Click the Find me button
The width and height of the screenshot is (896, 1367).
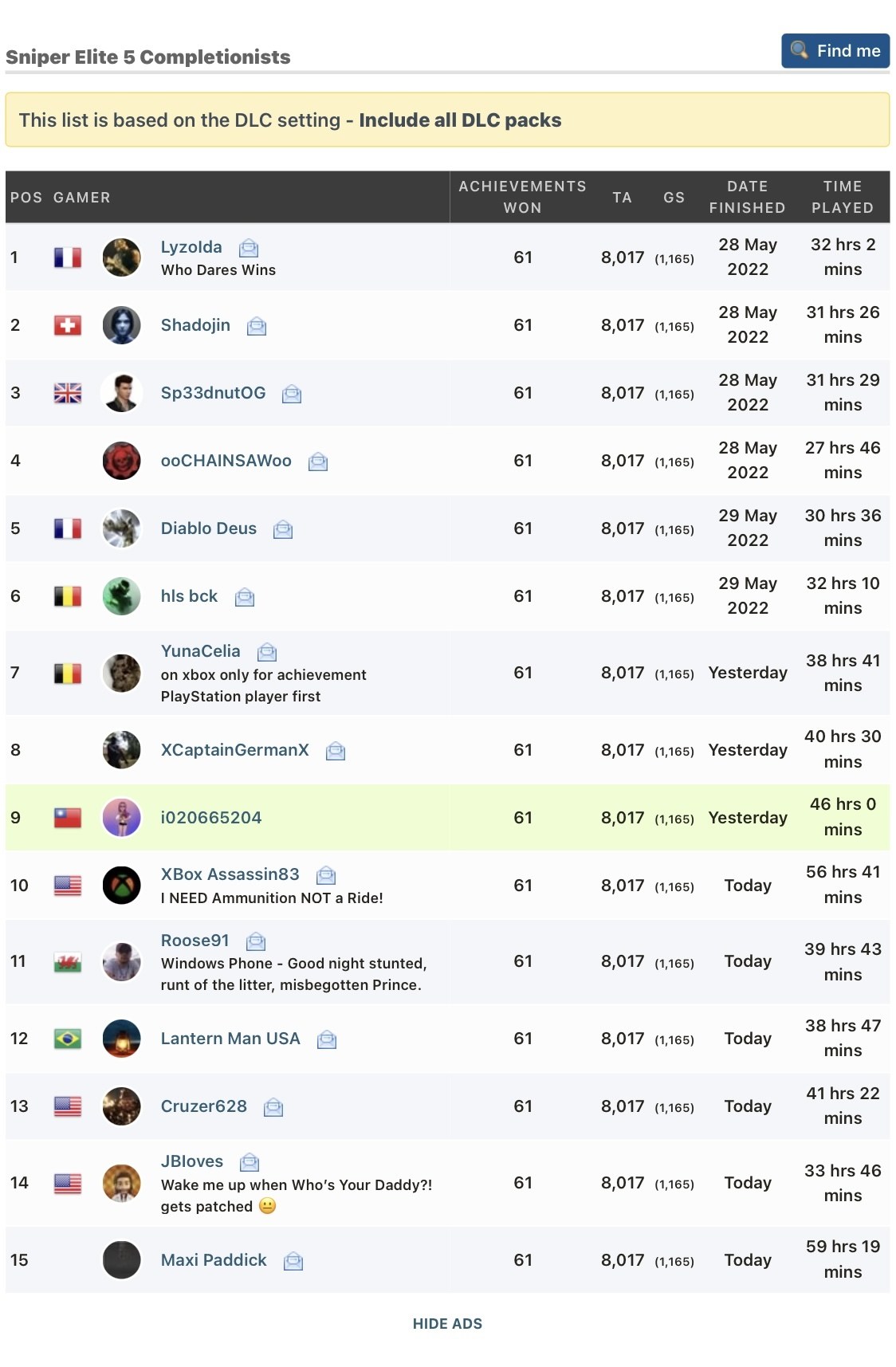click(x=835, y=51)
